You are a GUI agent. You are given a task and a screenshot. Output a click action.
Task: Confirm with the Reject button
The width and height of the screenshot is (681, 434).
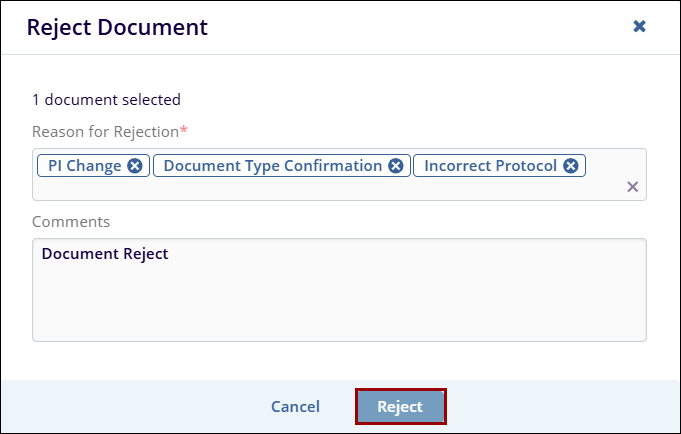(400, 407)
